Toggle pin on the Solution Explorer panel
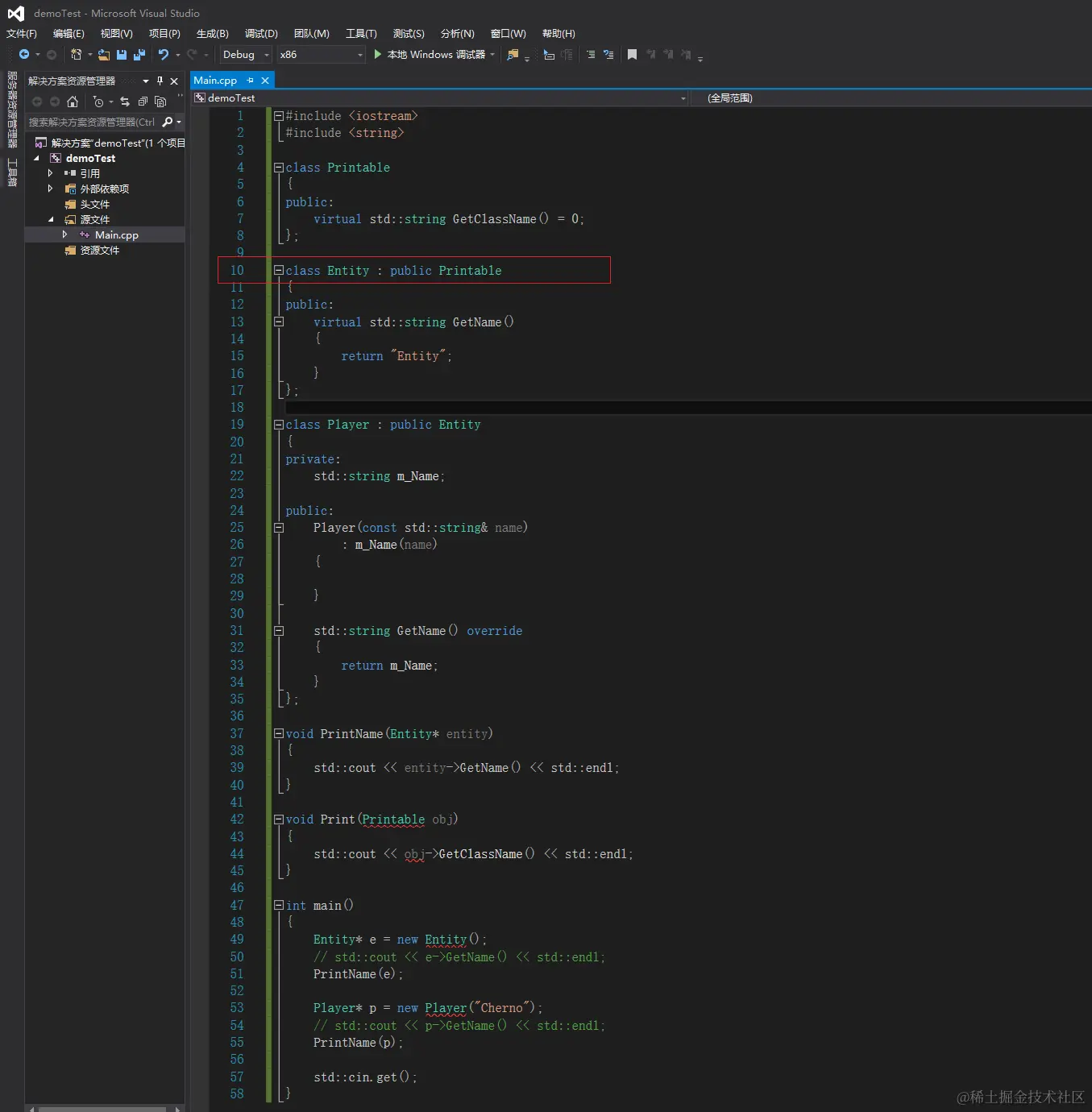This screenshot has width=1092, height=1112. pyautogui.click(x=160, y=81)
